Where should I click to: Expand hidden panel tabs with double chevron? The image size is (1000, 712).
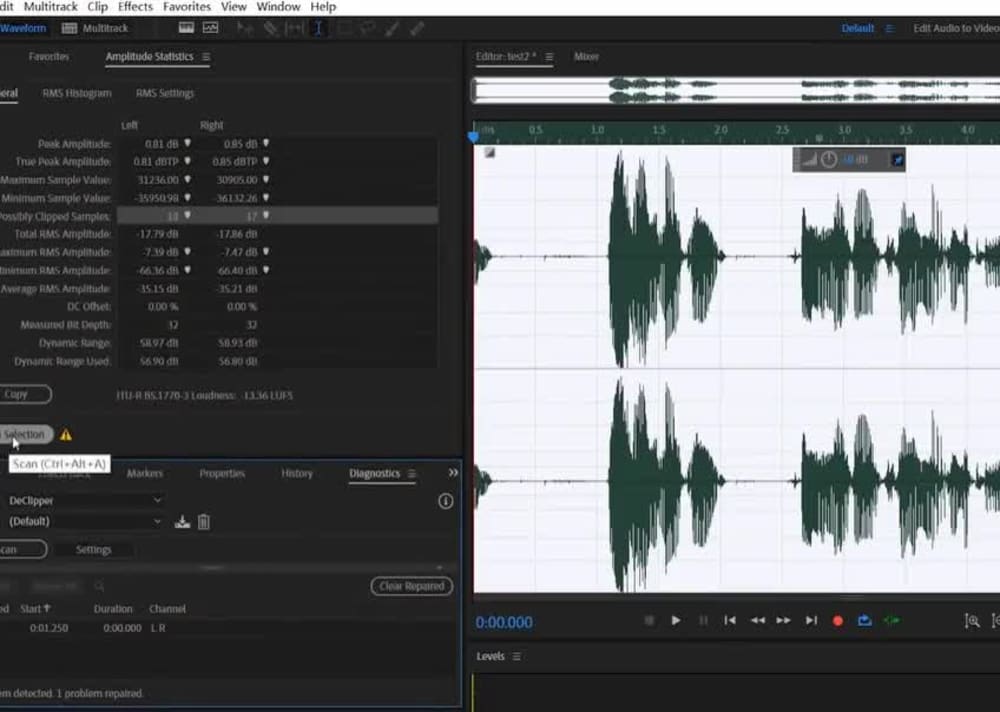tap(453, 473)
